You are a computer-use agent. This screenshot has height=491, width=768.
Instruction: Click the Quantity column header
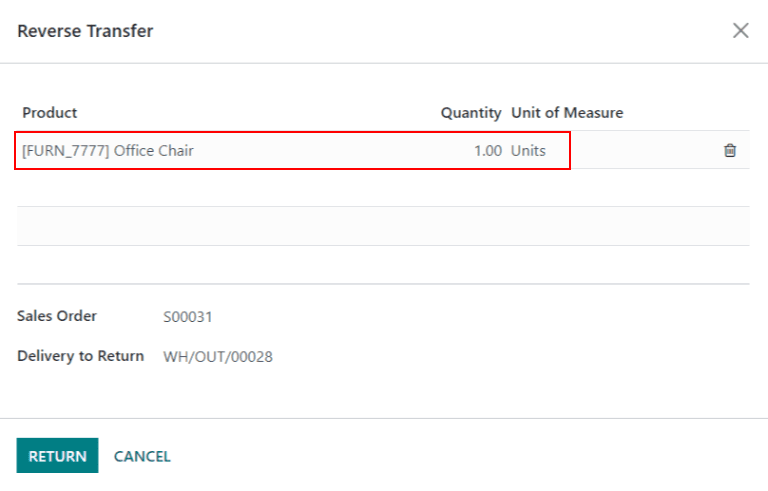click(x=470, y=113)
